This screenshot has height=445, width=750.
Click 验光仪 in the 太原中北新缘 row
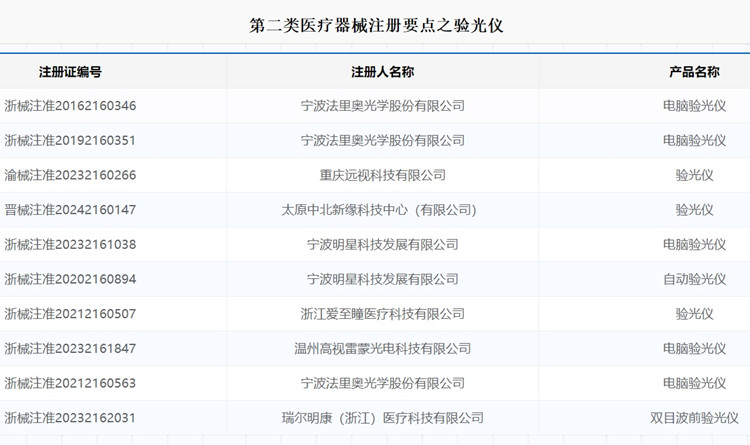click(695, 210)
